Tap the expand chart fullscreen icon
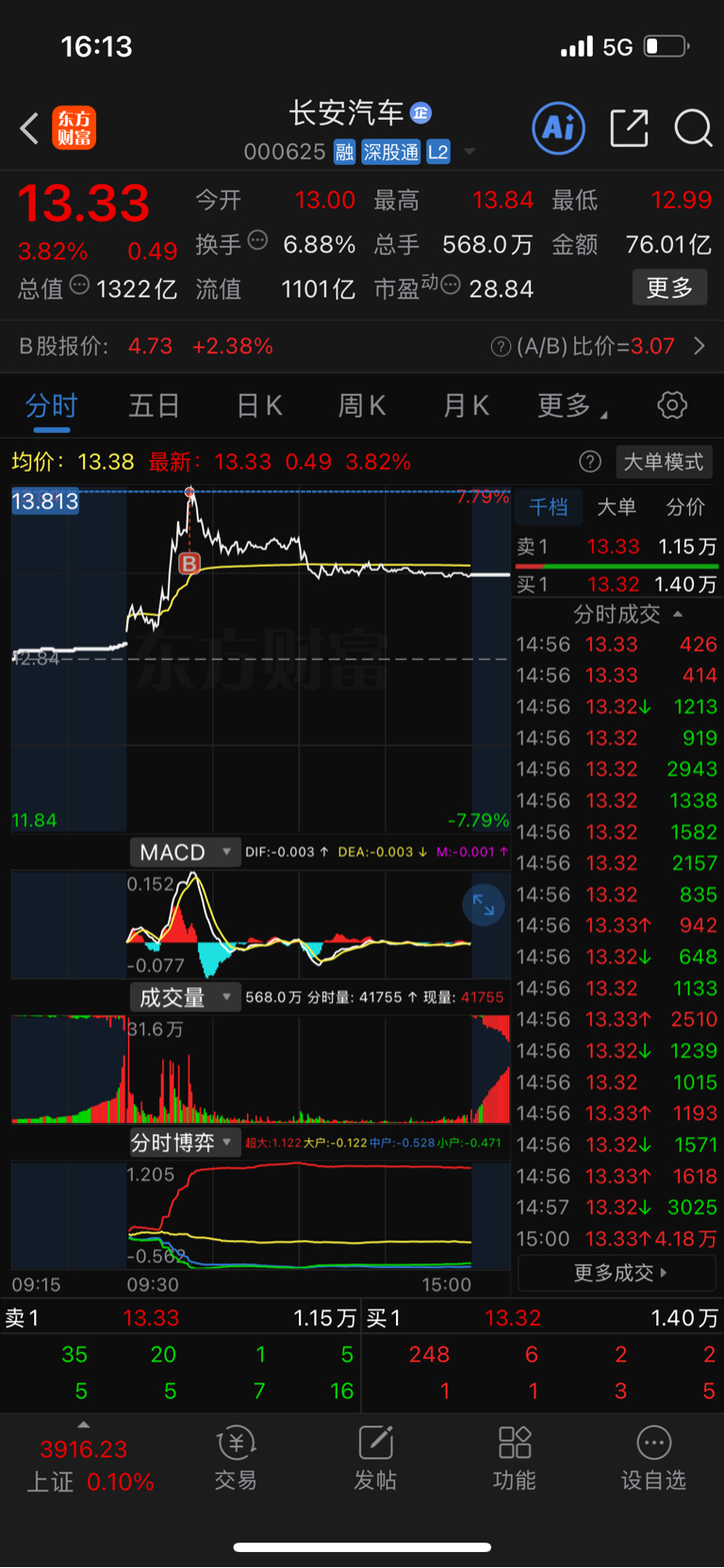Screen dimensions: 724x1568 coord(484,905)
